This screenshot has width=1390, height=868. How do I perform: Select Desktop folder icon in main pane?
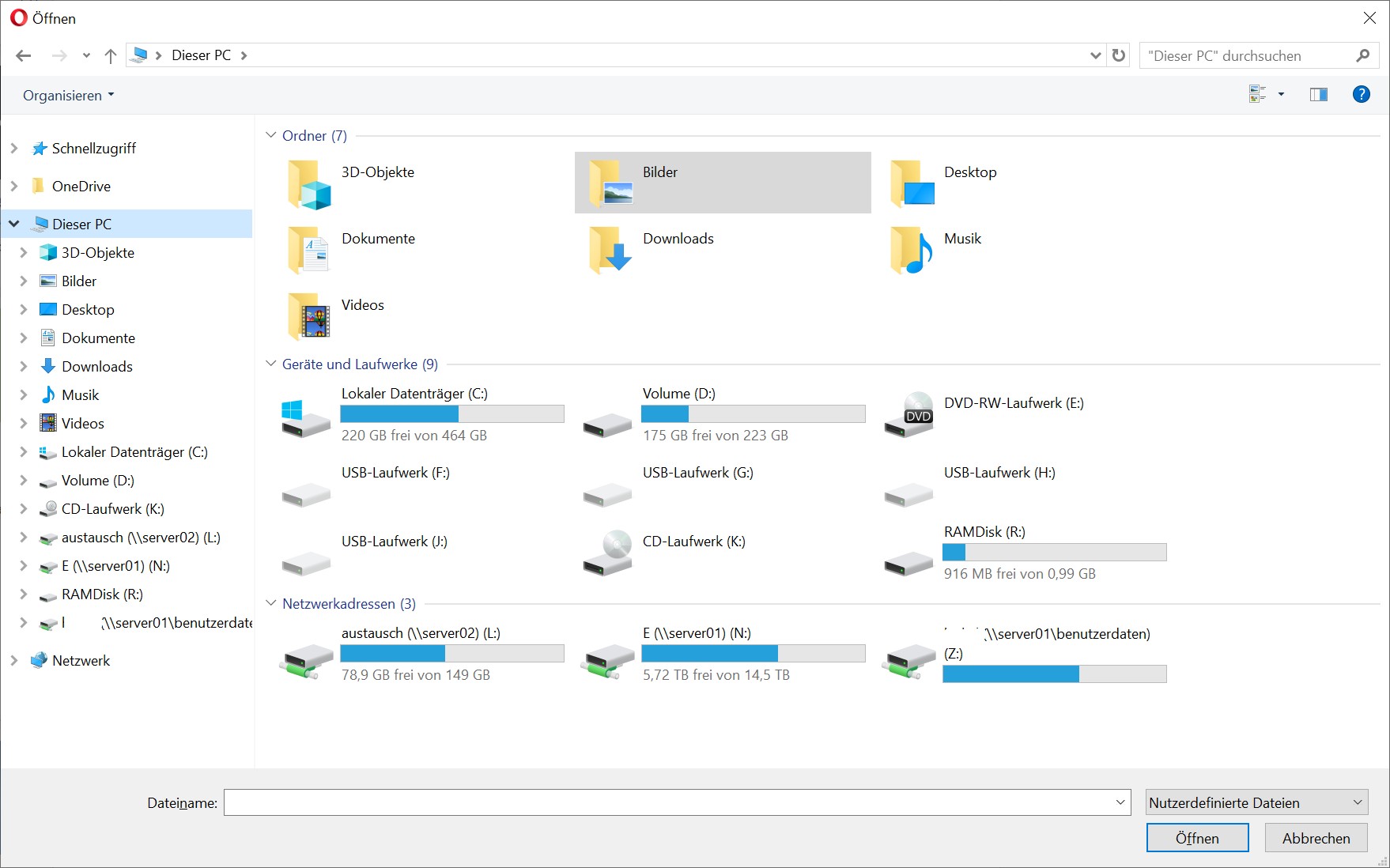point(912,183)
